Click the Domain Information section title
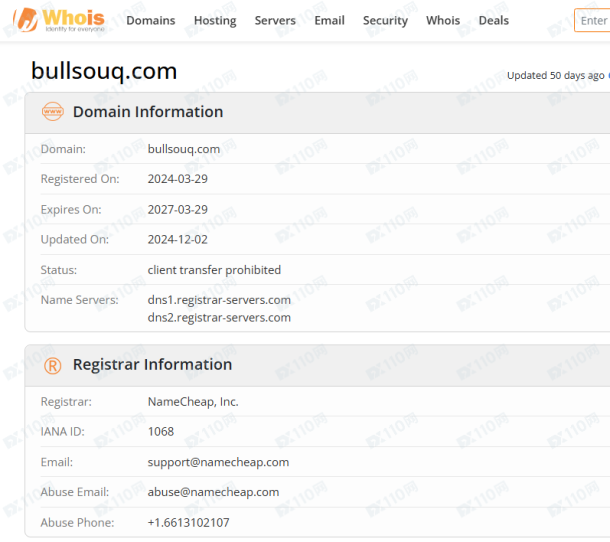Viewport: 610px width, 542px height. (148, 112)
